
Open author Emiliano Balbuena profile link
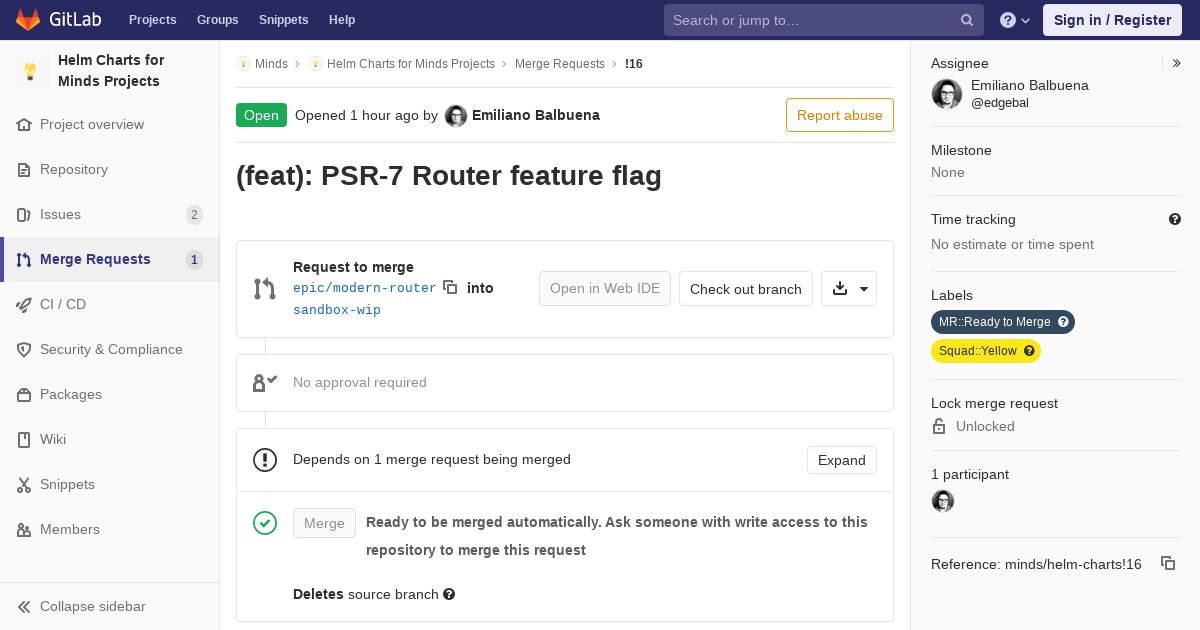click(536, 115)
